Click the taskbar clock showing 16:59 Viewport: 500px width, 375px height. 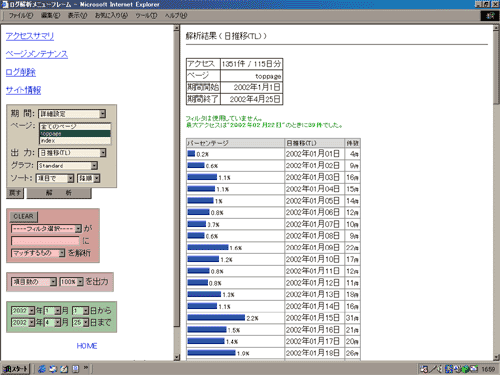click(488, 369)
